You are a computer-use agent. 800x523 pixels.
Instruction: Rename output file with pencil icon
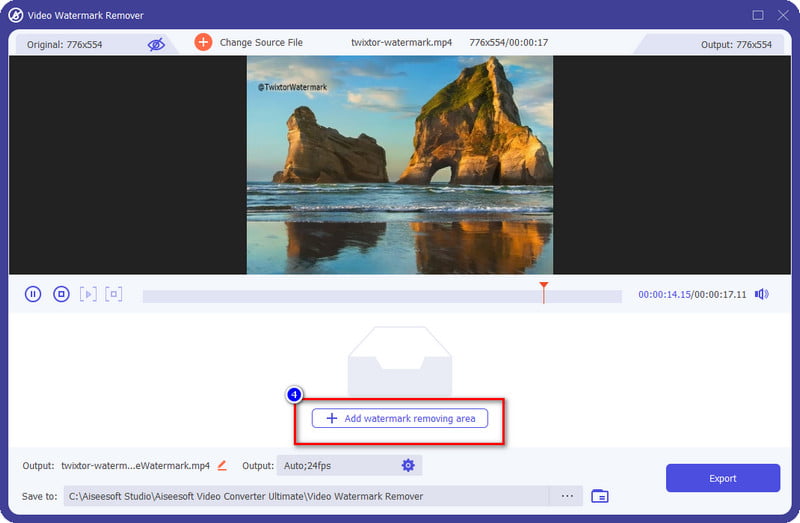[x=222, y=465]
